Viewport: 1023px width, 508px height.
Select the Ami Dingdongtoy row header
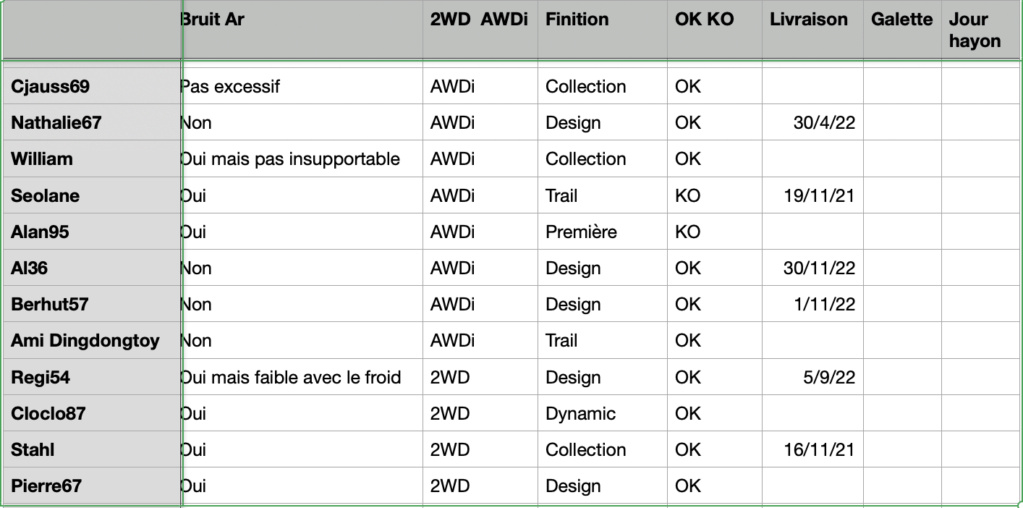click(x=91, y=340)
